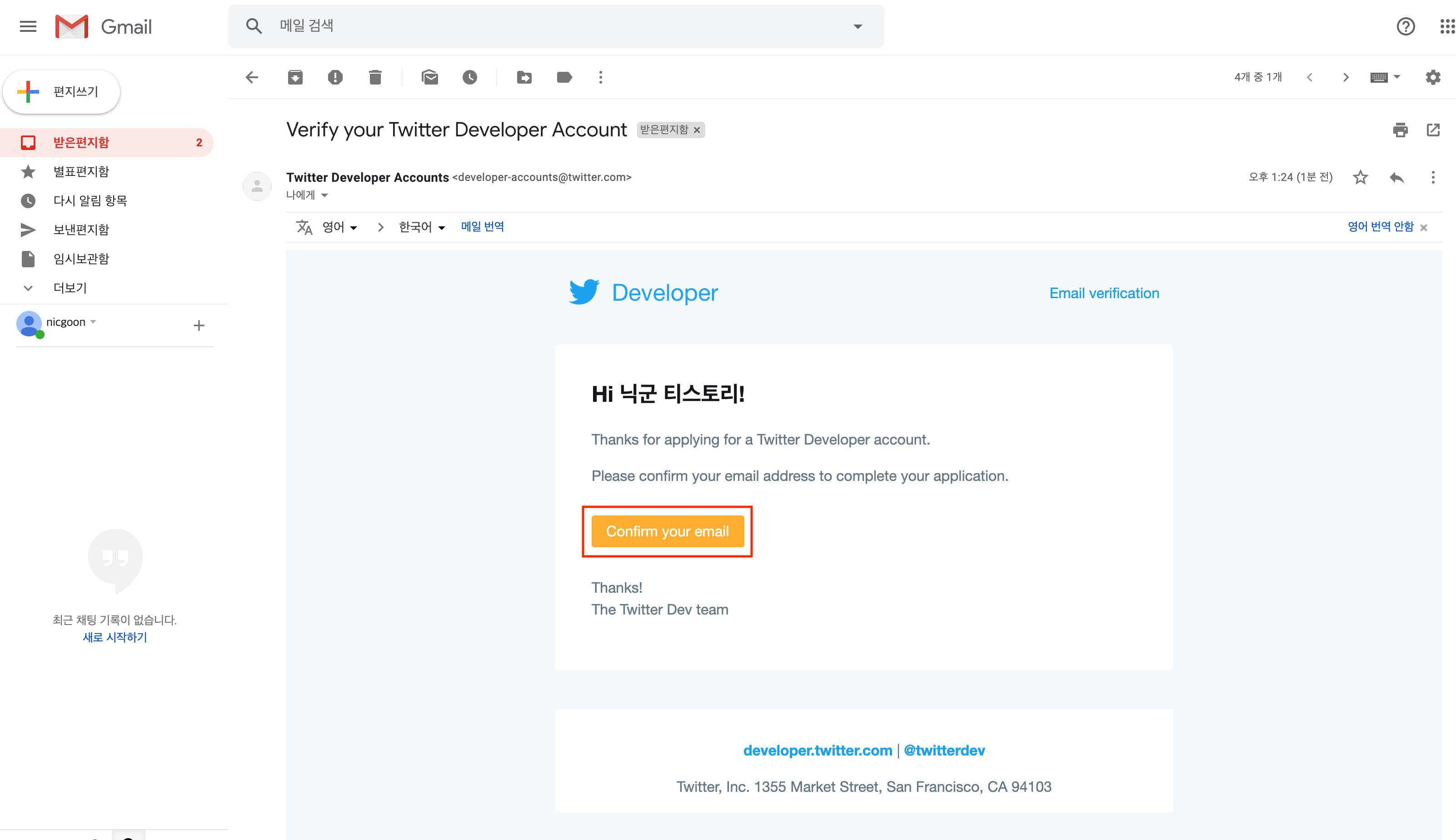Image resolution: width=1456 pixels, height=840 pixels.
Task: Star the Twitter Developer email
Action: (x=1360, y=177)
